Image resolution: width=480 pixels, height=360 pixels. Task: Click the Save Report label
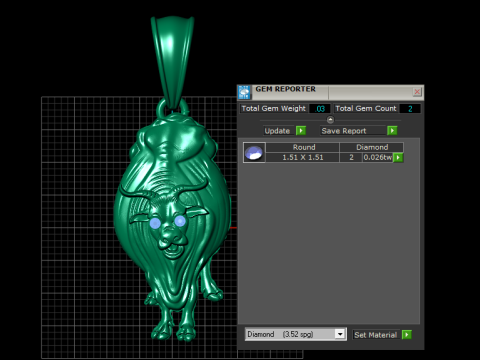pyautogui.click(x=344, y=131)
